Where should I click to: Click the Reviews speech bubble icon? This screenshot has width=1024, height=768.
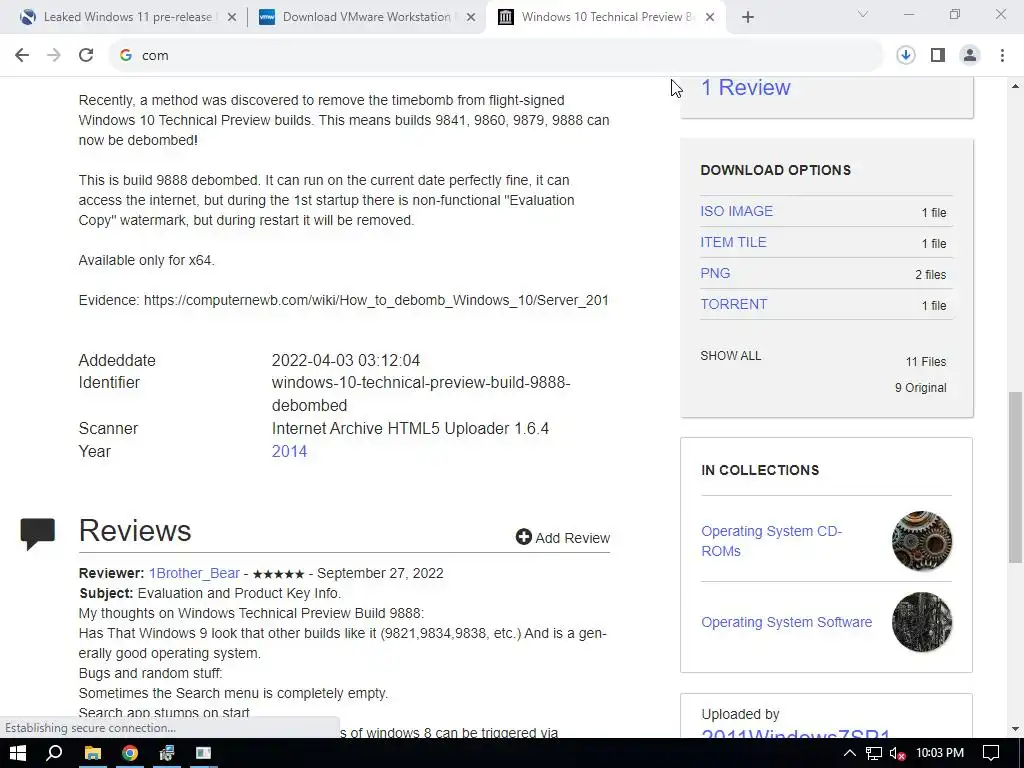pos(37,534)
